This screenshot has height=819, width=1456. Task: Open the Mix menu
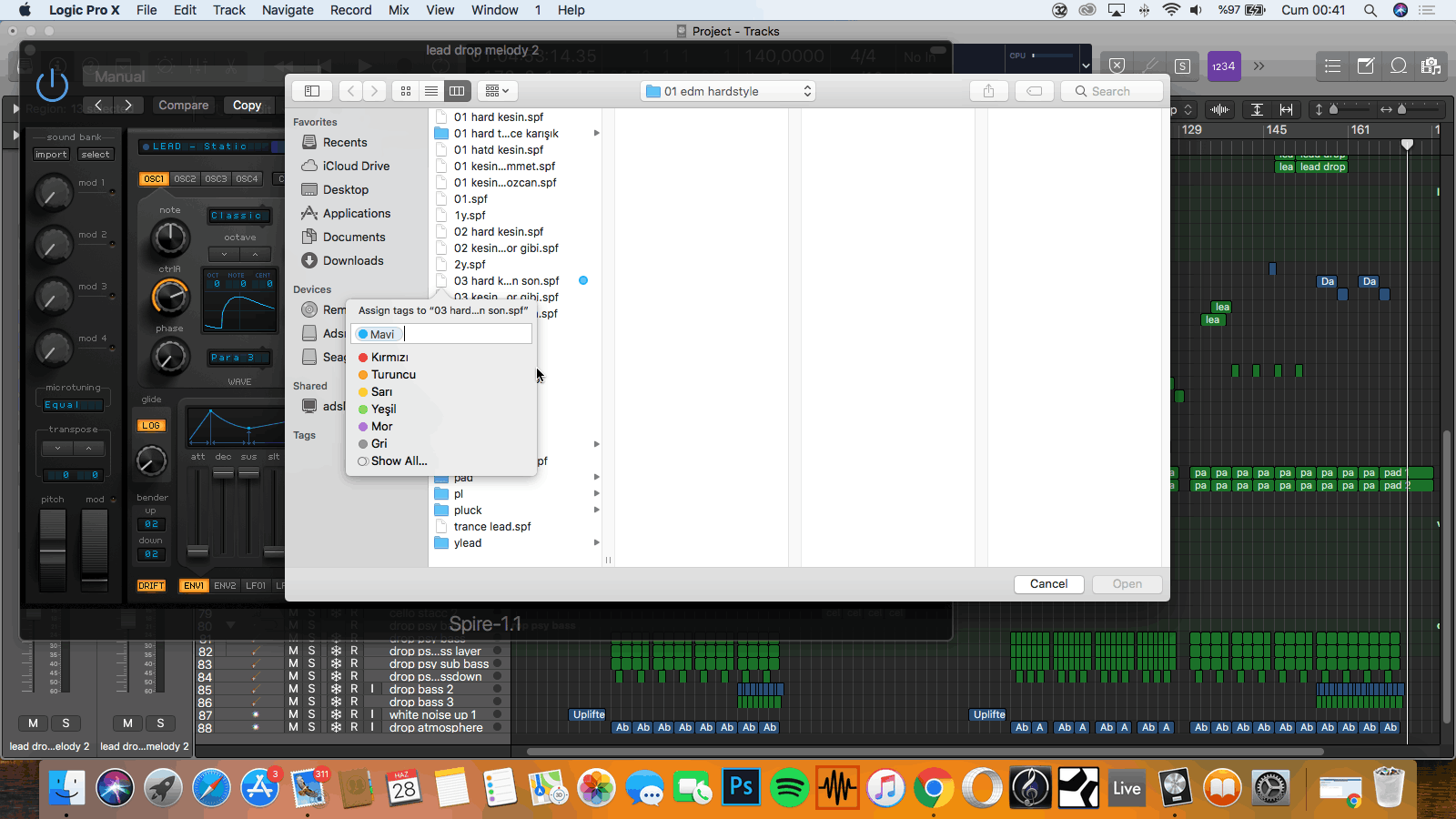click(399, 10)
